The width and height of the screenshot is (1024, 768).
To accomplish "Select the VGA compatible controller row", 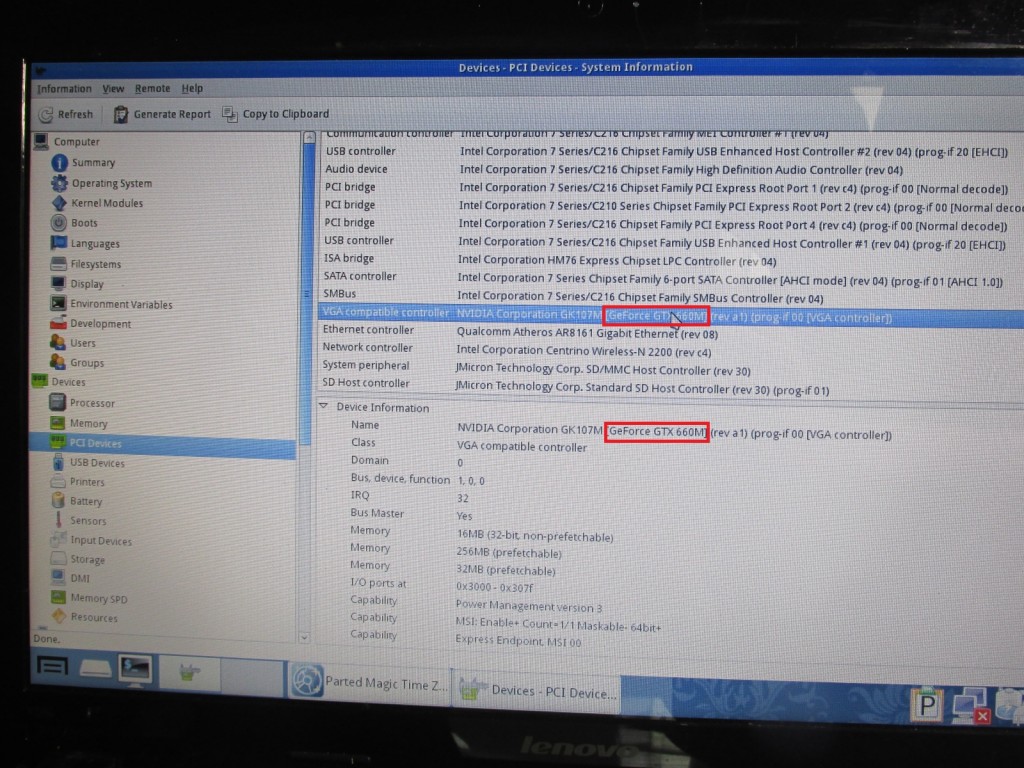I will pos(669,315).
